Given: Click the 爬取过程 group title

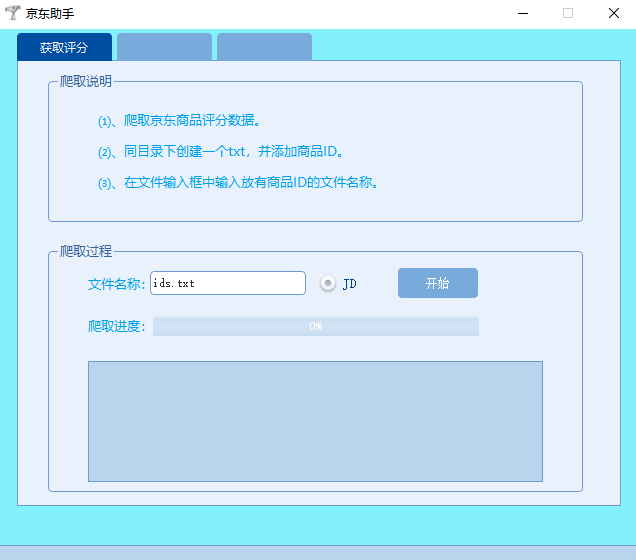Looking at the screenshot, I should click(86, 251).
